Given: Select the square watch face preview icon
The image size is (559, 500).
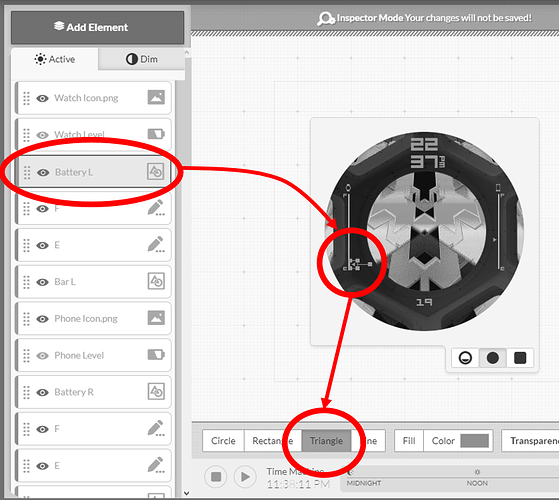Looking at the screenshot, I should click(x=520, y=357).
